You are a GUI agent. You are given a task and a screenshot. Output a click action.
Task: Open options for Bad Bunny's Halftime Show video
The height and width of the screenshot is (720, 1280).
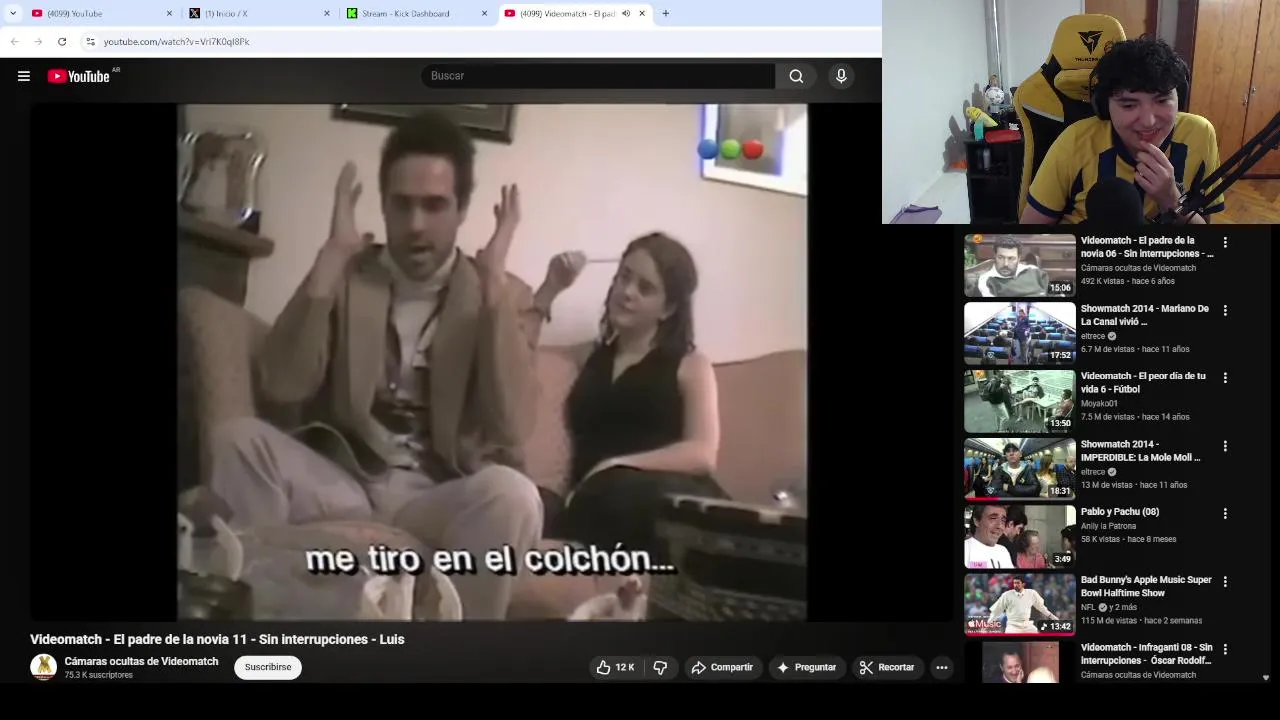coord(1225,581)
